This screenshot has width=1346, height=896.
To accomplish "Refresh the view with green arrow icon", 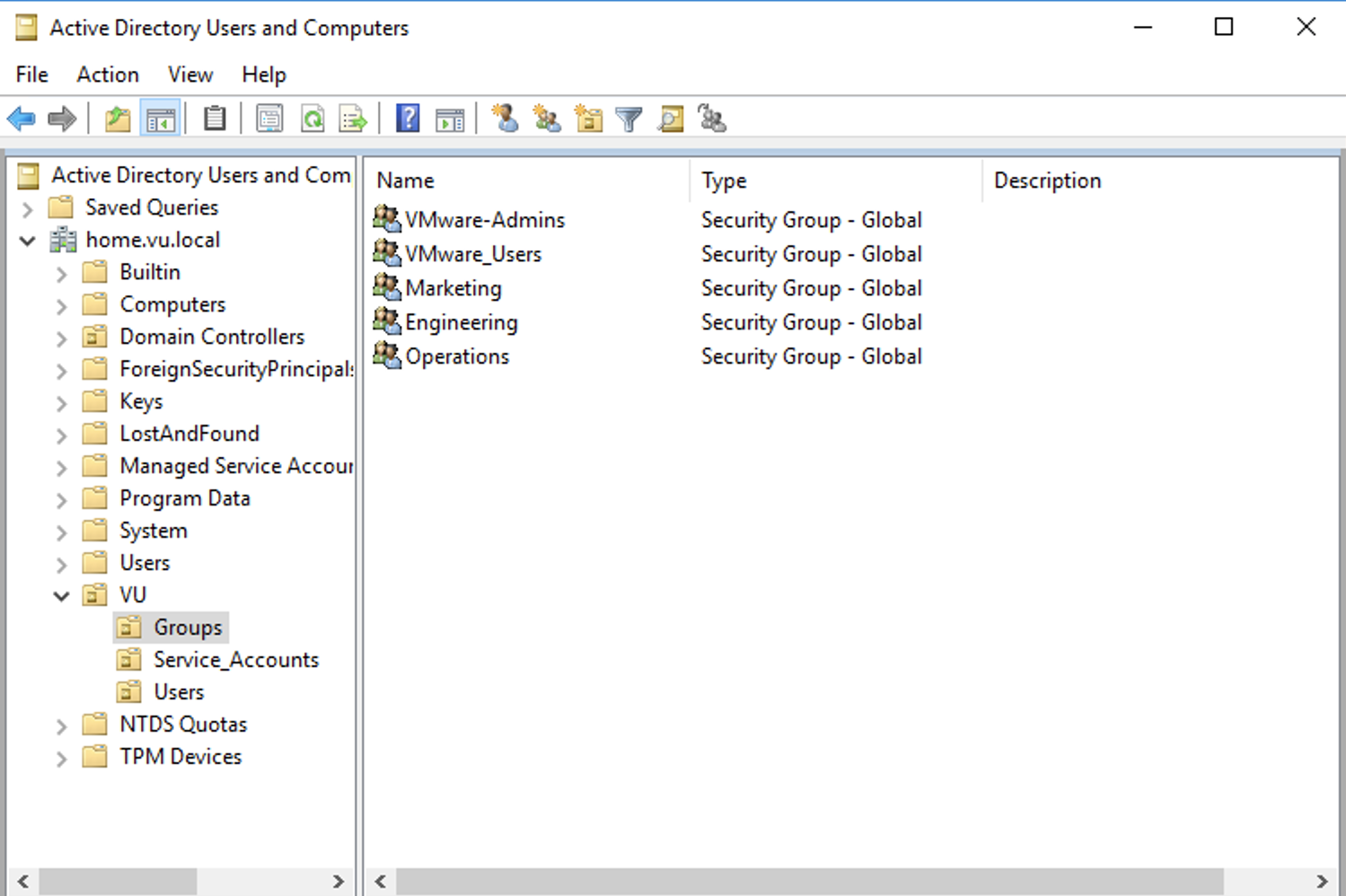I will coord(312,119).
